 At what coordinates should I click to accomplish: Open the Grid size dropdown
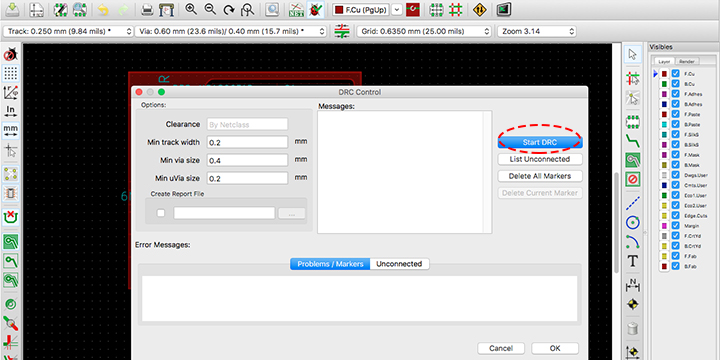pyautogui.click(x=424, y=31)
